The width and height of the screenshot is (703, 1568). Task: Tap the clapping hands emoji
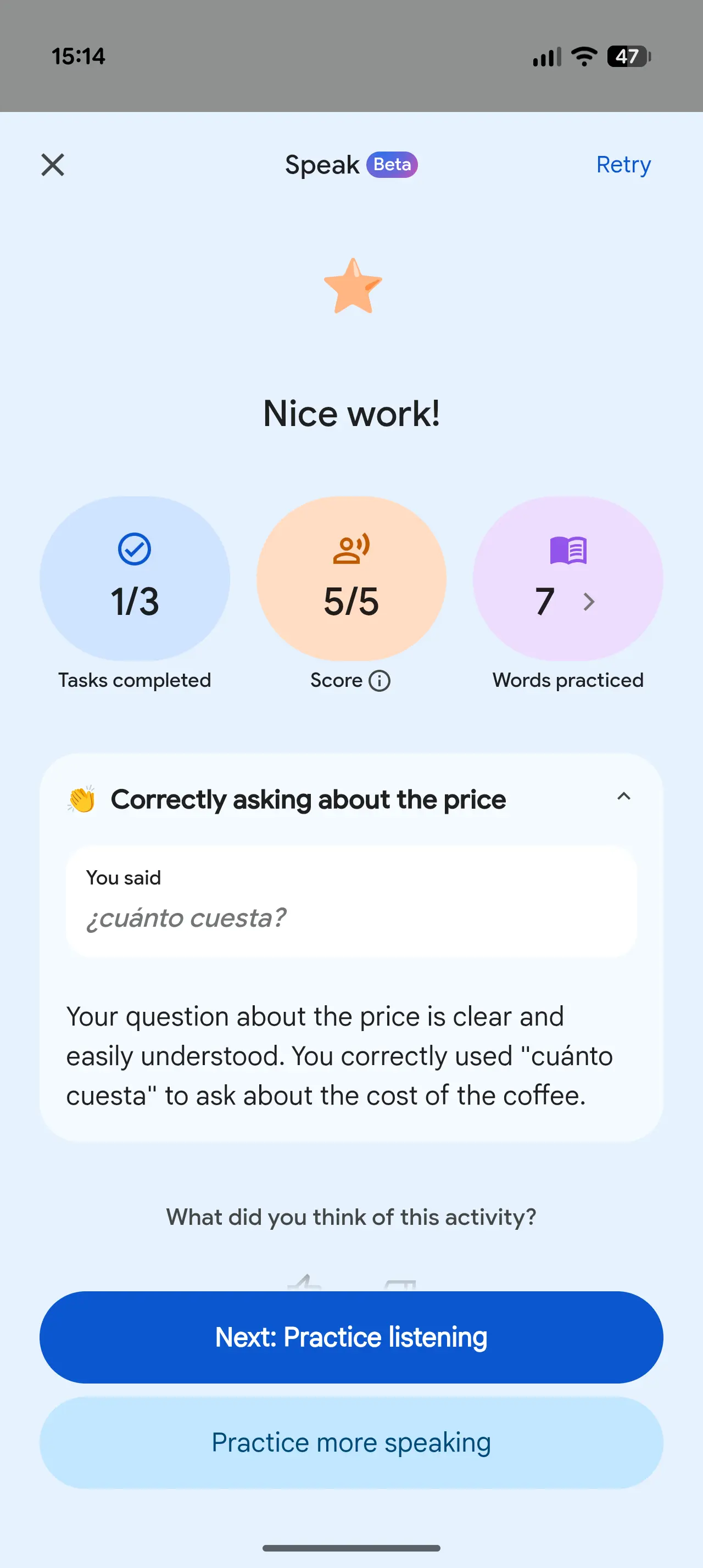pos(82,799)
